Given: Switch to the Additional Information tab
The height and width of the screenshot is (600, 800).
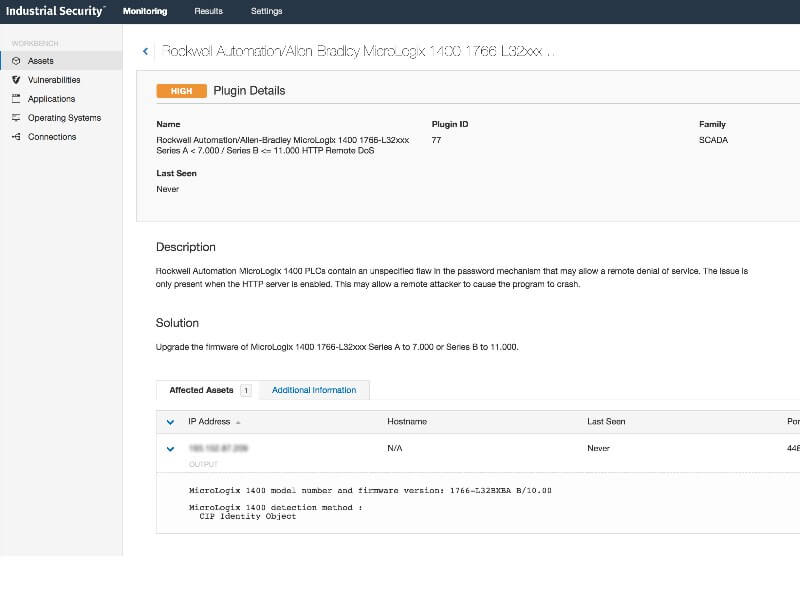Looking at the screenshot, I should click(313, 390).
